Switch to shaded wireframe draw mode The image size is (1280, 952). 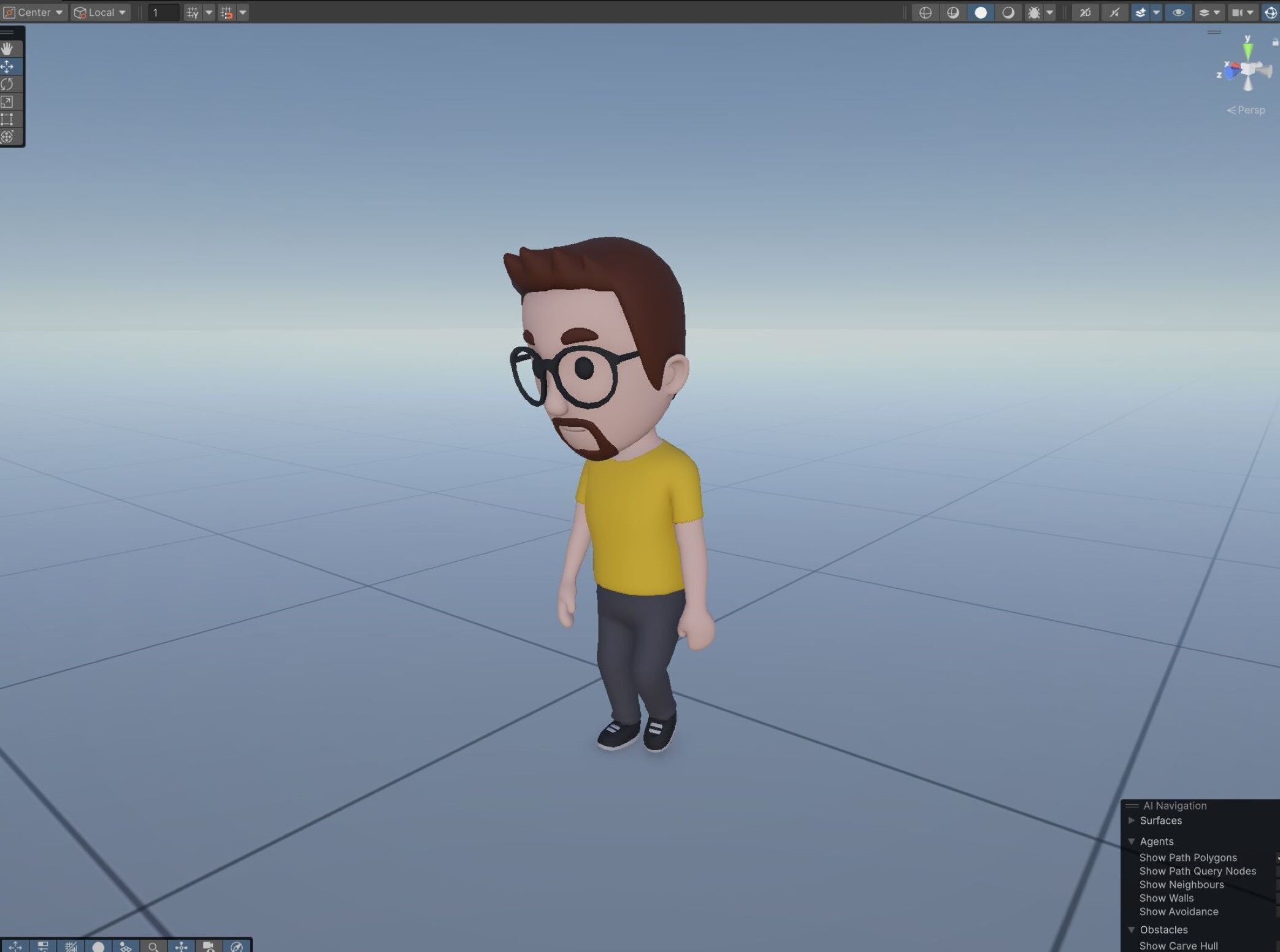[x=953, y=12]
